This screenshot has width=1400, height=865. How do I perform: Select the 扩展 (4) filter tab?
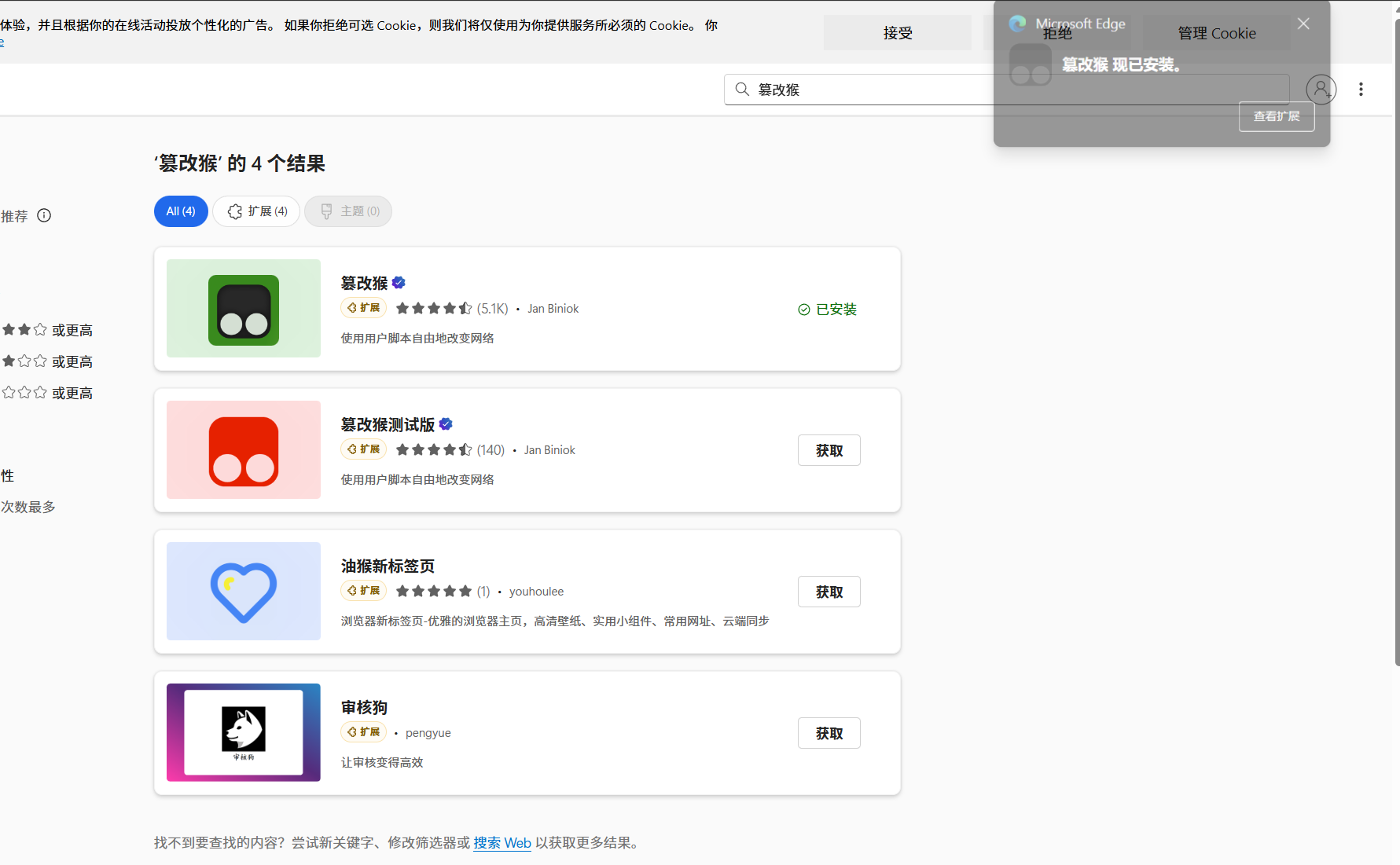(x=256, y=211)
